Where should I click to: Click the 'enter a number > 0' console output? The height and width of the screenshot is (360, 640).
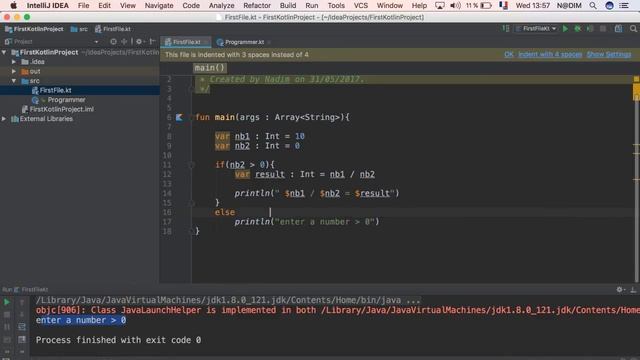point(81,320)
